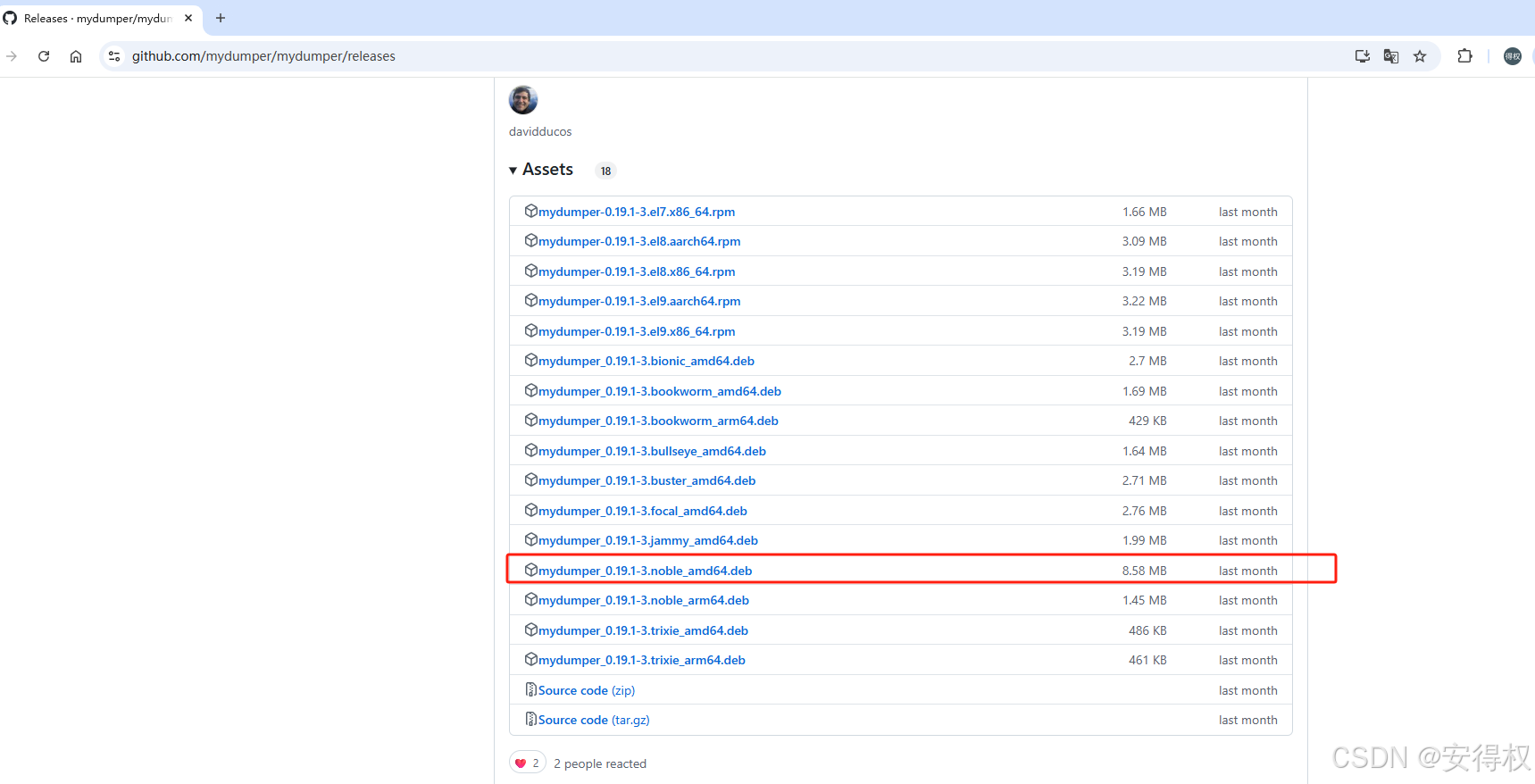The height and width of the screenshot is (784, 1535).
Task: Download mydumper-0.19.1-3.el9.aarch64.rpm
Action: click(x=639, y=301)
